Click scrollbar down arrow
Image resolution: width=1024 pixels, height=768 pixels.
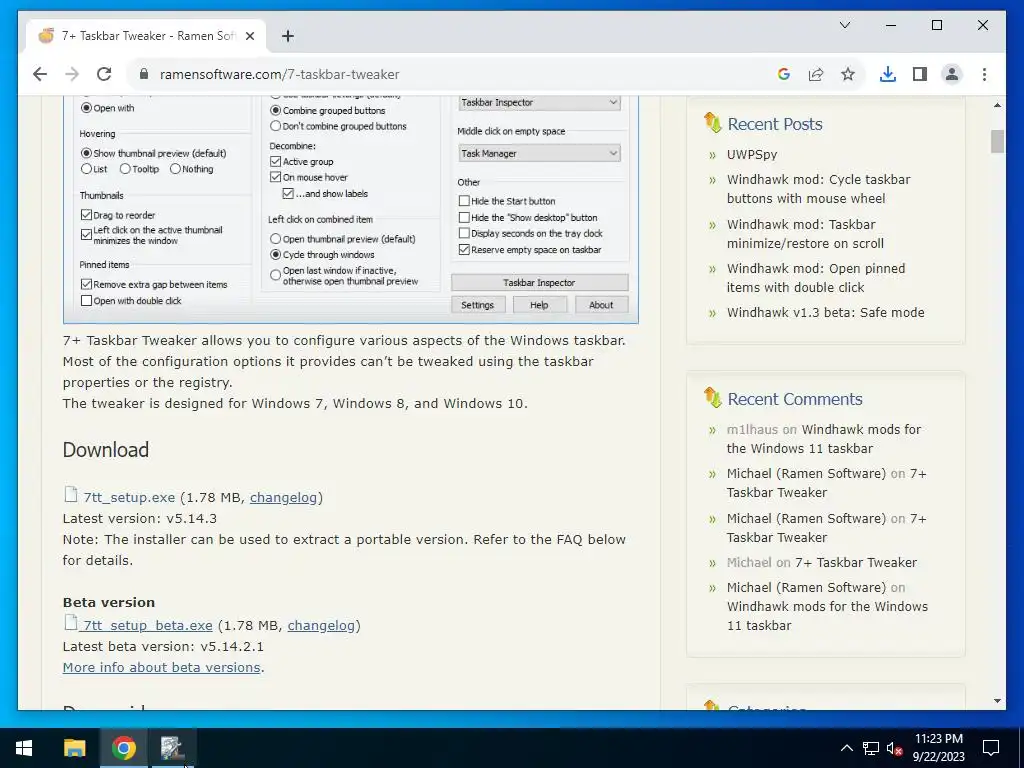[997, 701]
